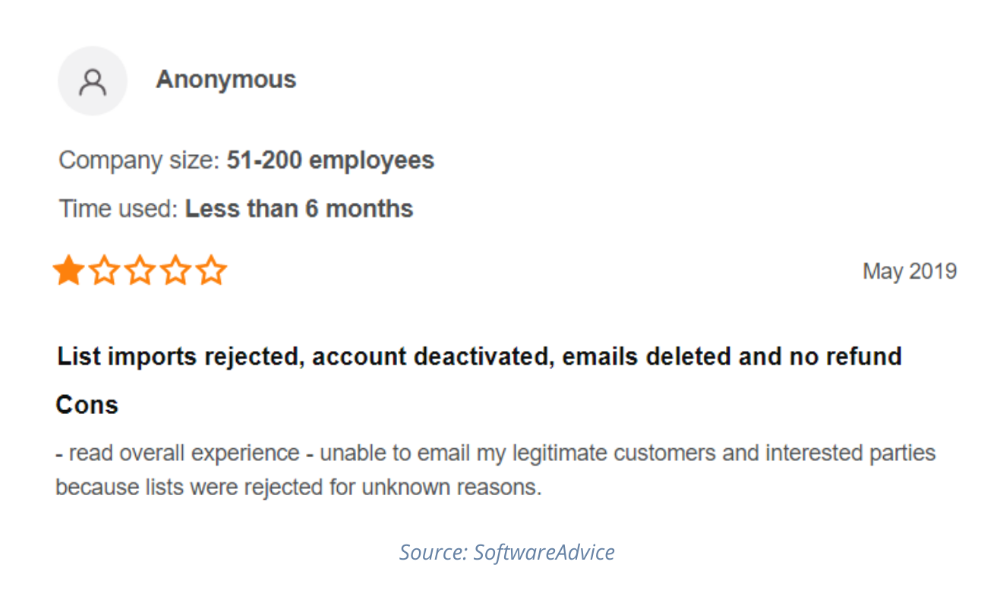Click the May 2019 review date
Screen dimensions: 1000x600
tap(909, 272)
